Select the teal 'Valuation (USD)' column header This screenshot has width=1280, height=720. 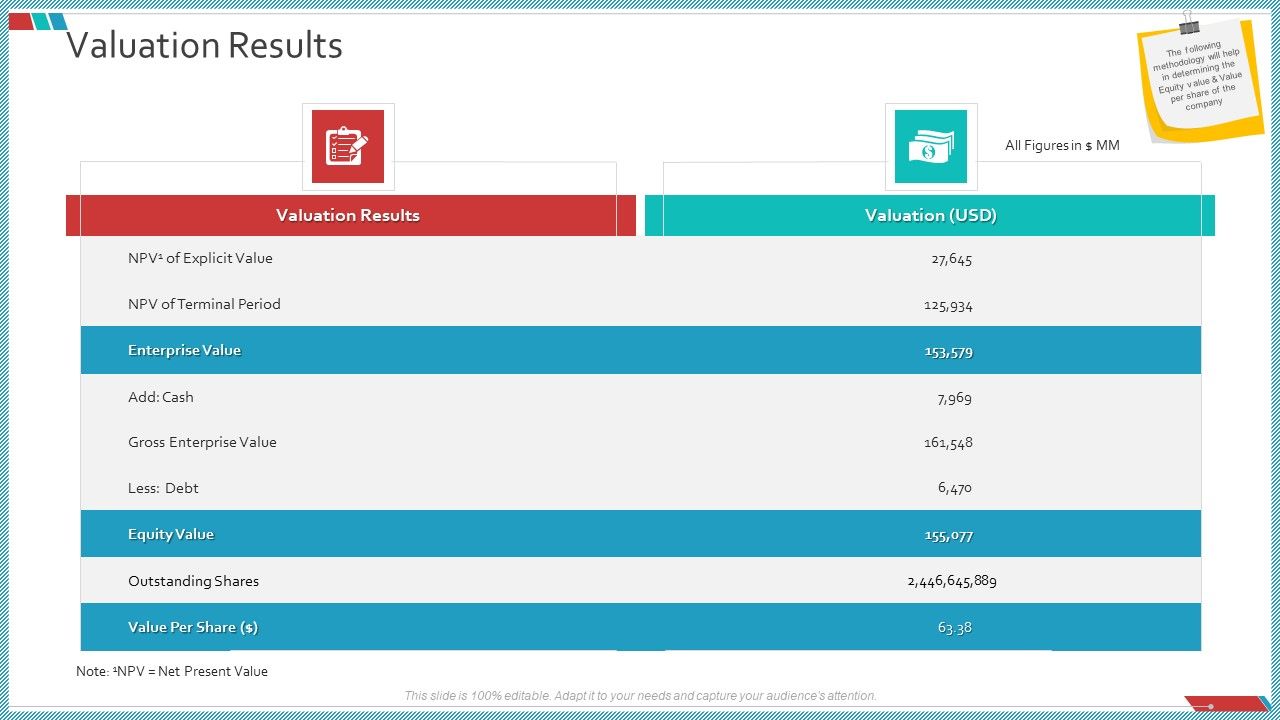click(930, 216)
